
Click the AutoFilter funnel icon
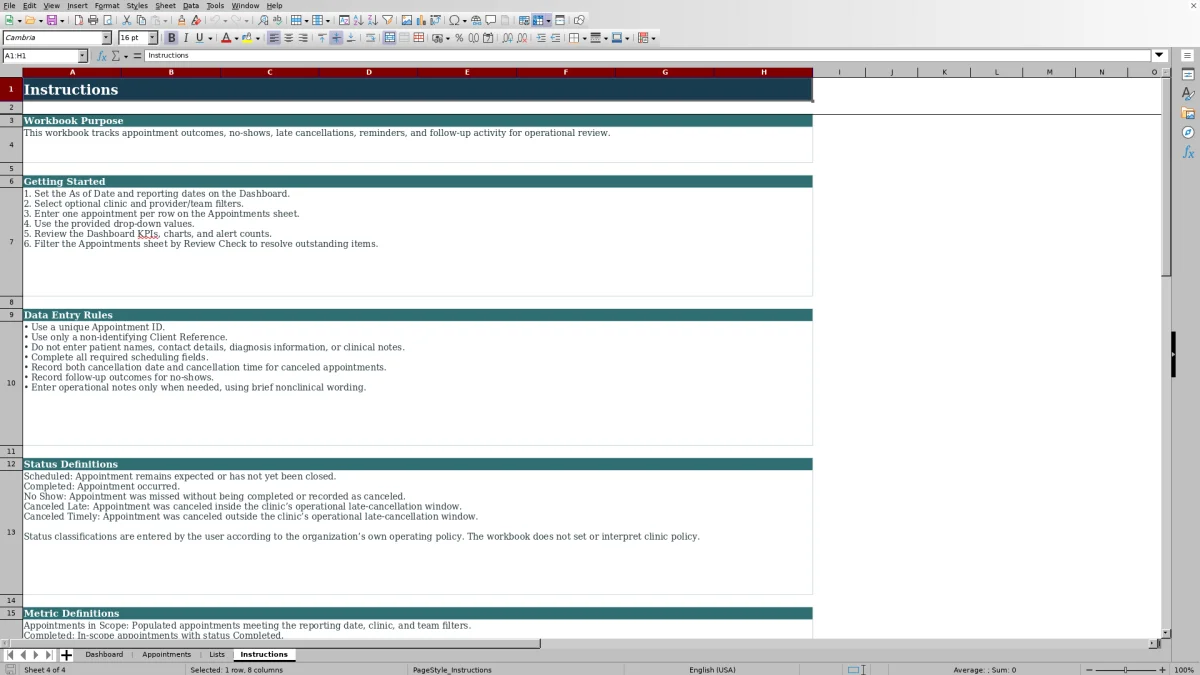[387, 20]
